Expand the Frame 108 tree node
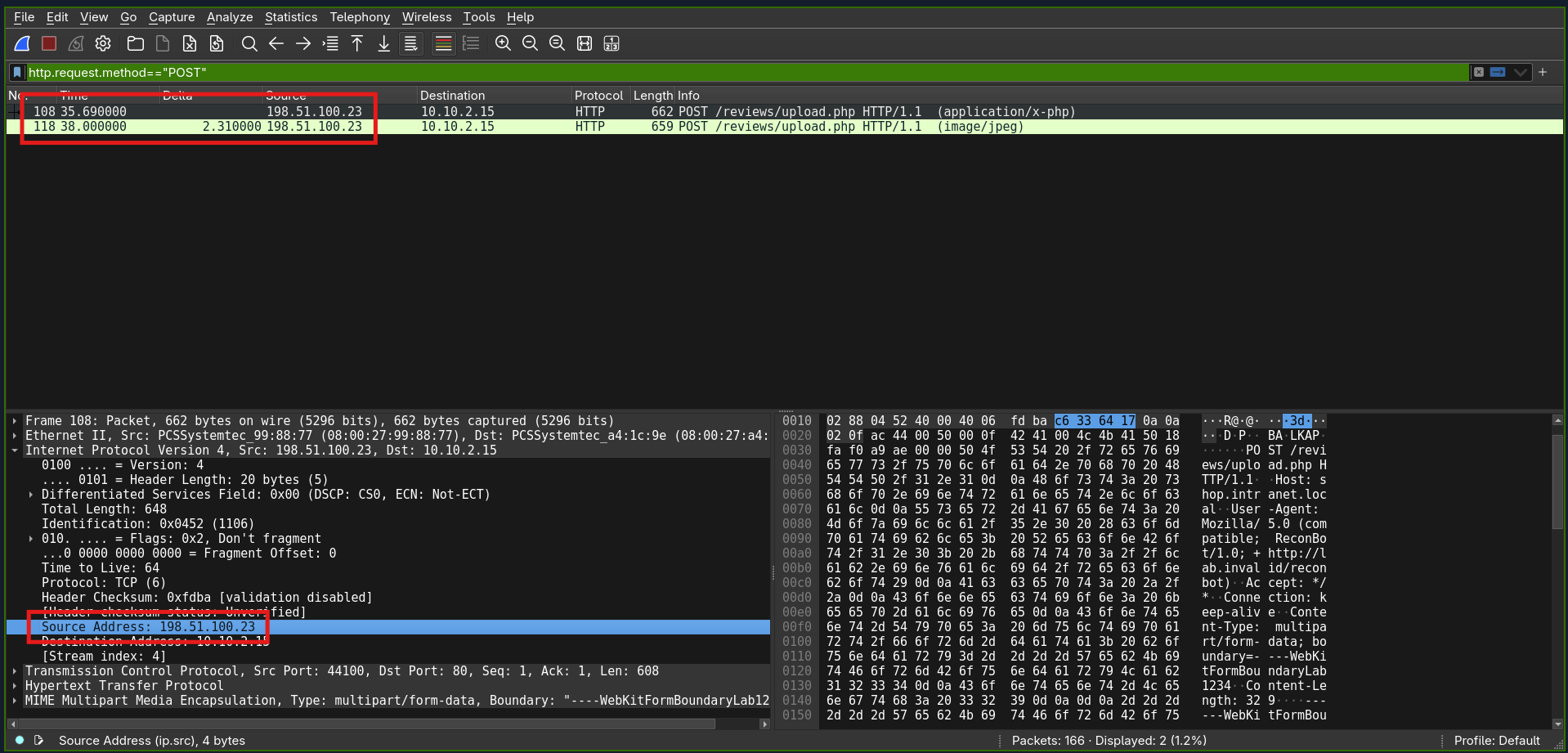The image size is (1568, 753). click(15, 421)
